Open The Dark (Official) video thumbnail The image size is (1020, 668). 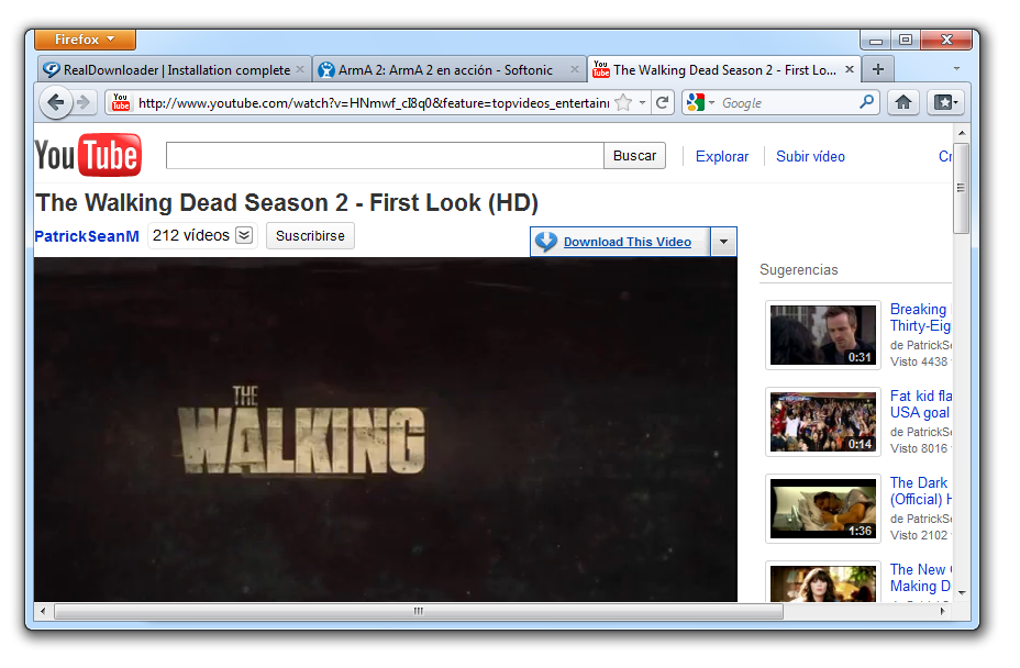823,508
